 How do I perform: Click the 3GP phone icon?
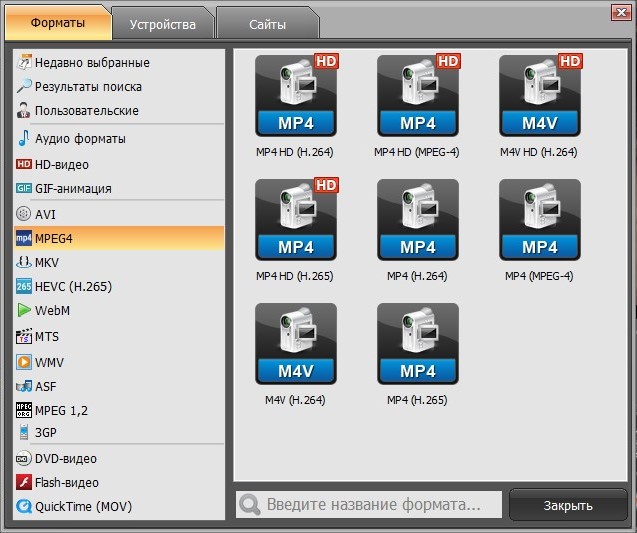pyautogui.click(x=24, y=432)
